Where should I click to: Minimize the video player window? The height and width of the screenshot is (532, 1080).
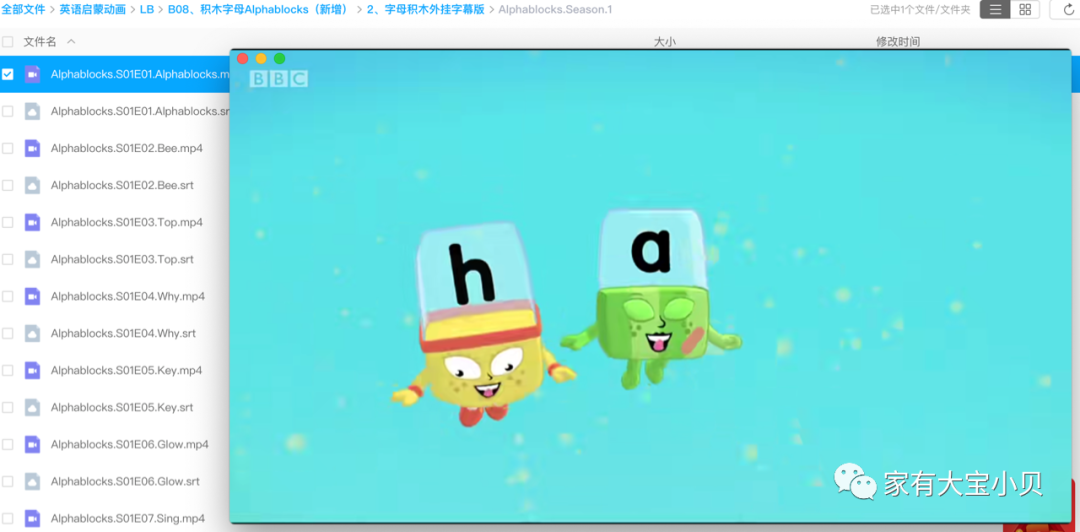[261, 59]
